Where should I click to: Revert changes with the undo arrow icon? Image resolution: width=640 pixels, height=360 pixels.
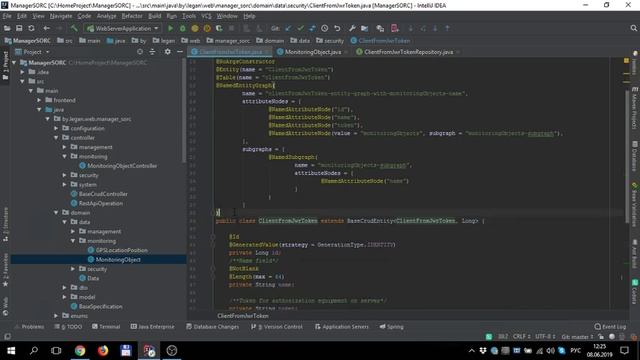pyautogui.click(x=337, y=28)
